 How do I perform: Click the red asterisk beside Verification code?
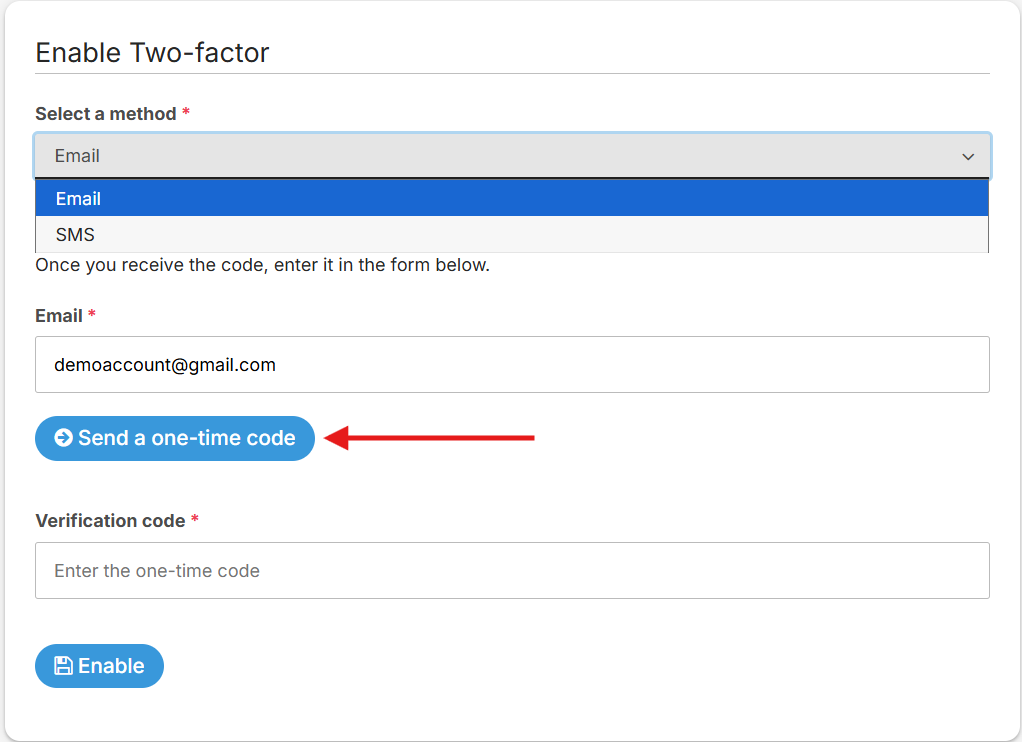195,521
